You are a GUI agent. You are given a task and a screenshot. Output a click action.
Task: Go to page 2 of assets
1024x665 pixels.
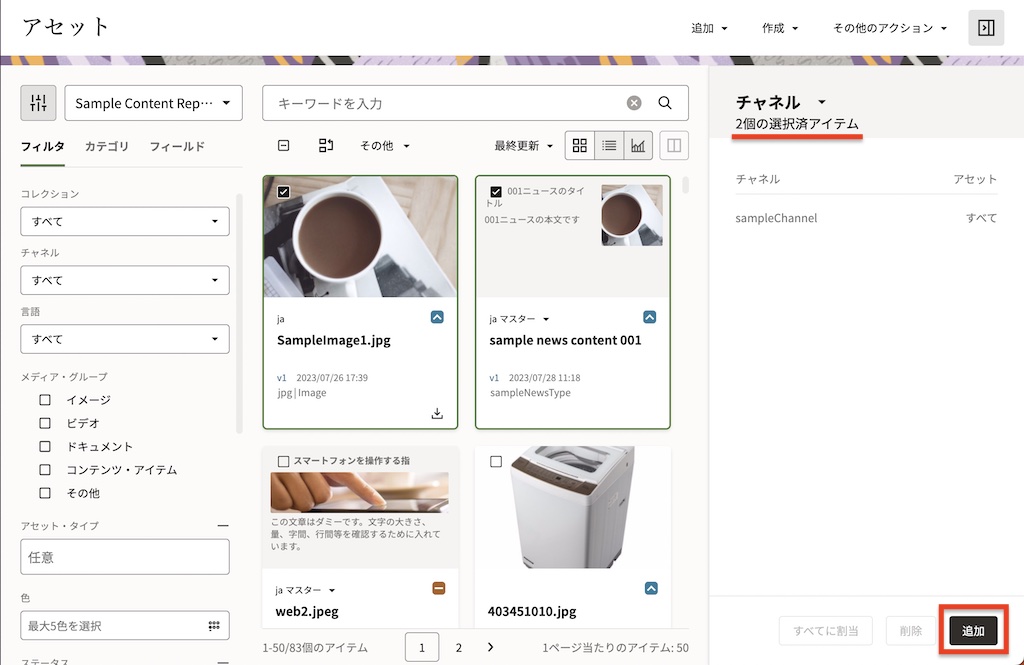pyautogui.click(x=459, y=648)
